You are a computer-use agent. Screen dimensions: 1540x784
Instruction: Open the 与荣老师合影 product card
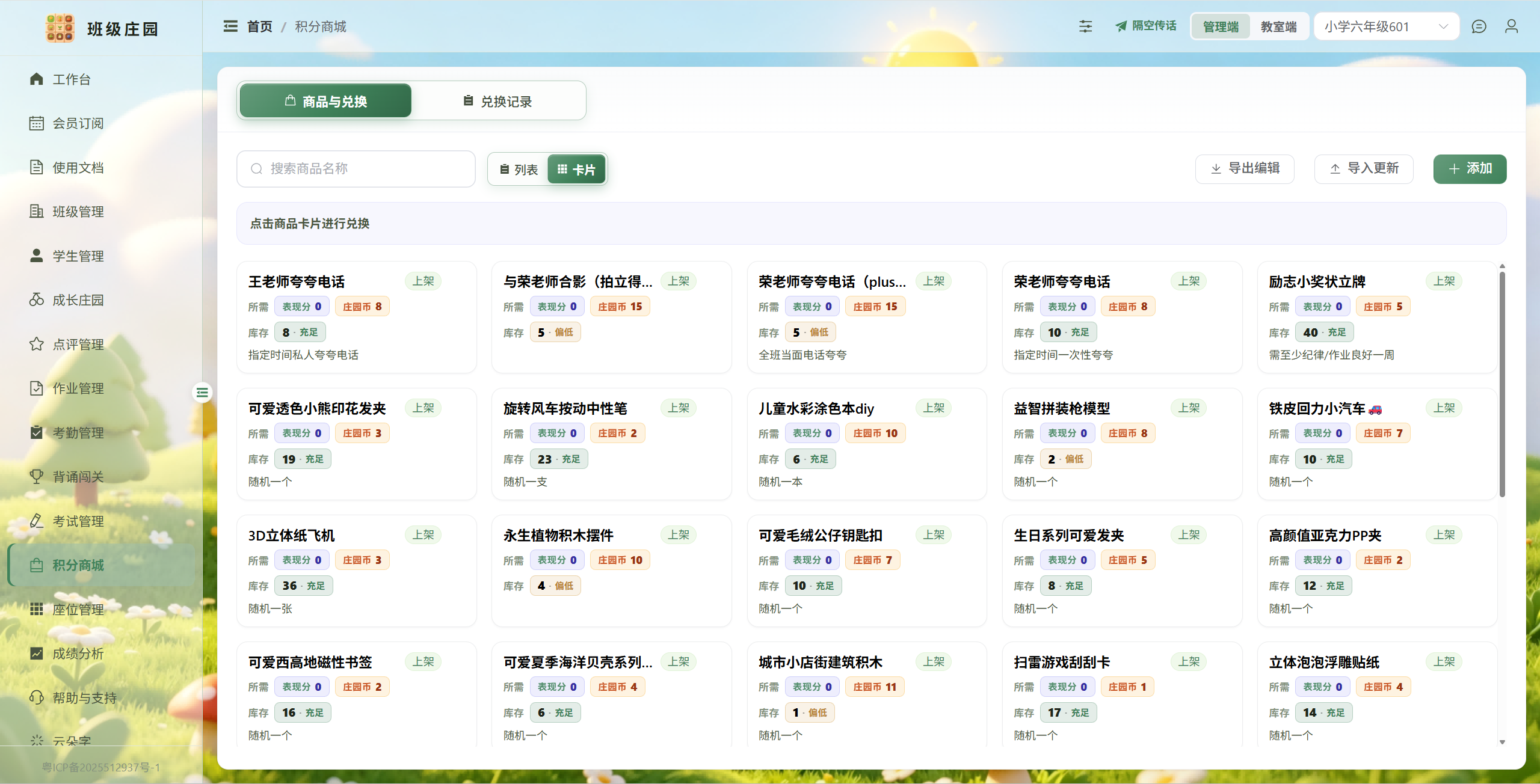[612, 317]
